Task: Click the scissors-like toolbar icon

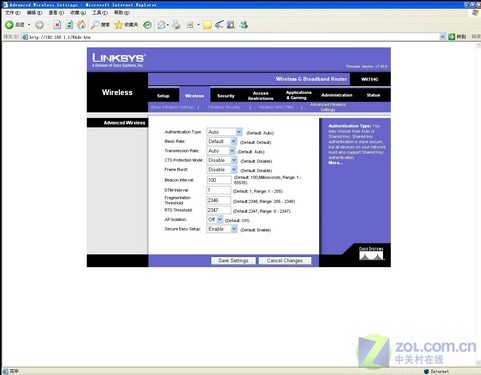Action: pos(219,25)
